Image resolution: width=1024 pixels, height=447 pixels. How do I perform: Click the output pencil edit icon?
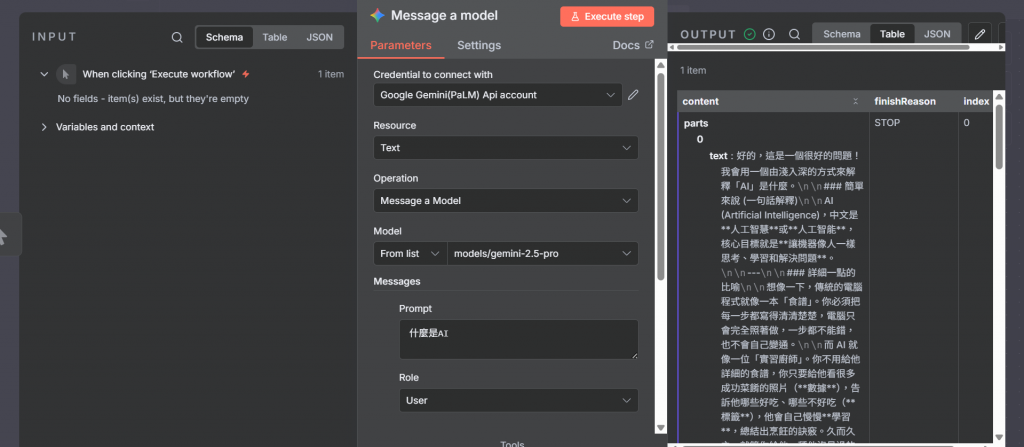pyautogui.click(x=980, y=34)
